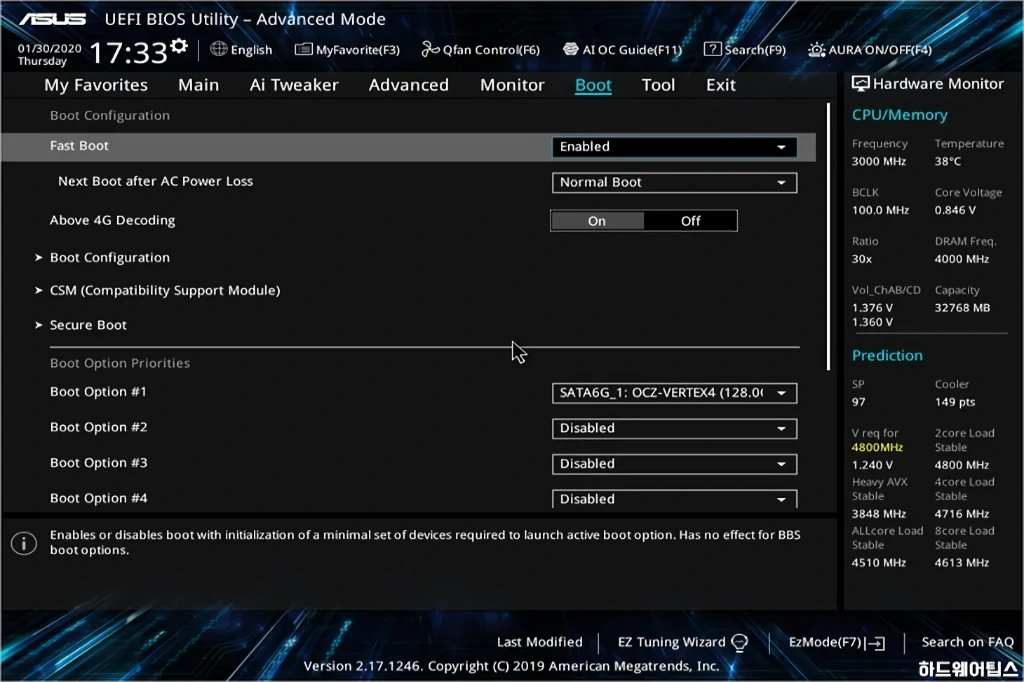The width and height of the screenshot is (1024, 682).
Task: Click the Version 2.17.1246 copyright text
Action: [511, 666]
